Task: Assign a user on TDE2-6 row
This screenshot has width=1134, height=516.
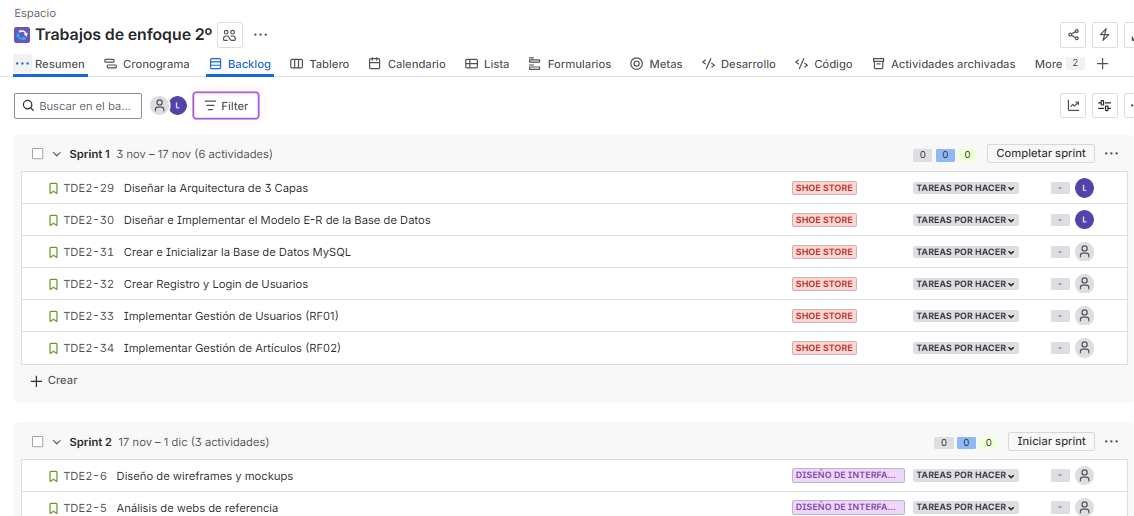Action: click(x=1084, y=475)
